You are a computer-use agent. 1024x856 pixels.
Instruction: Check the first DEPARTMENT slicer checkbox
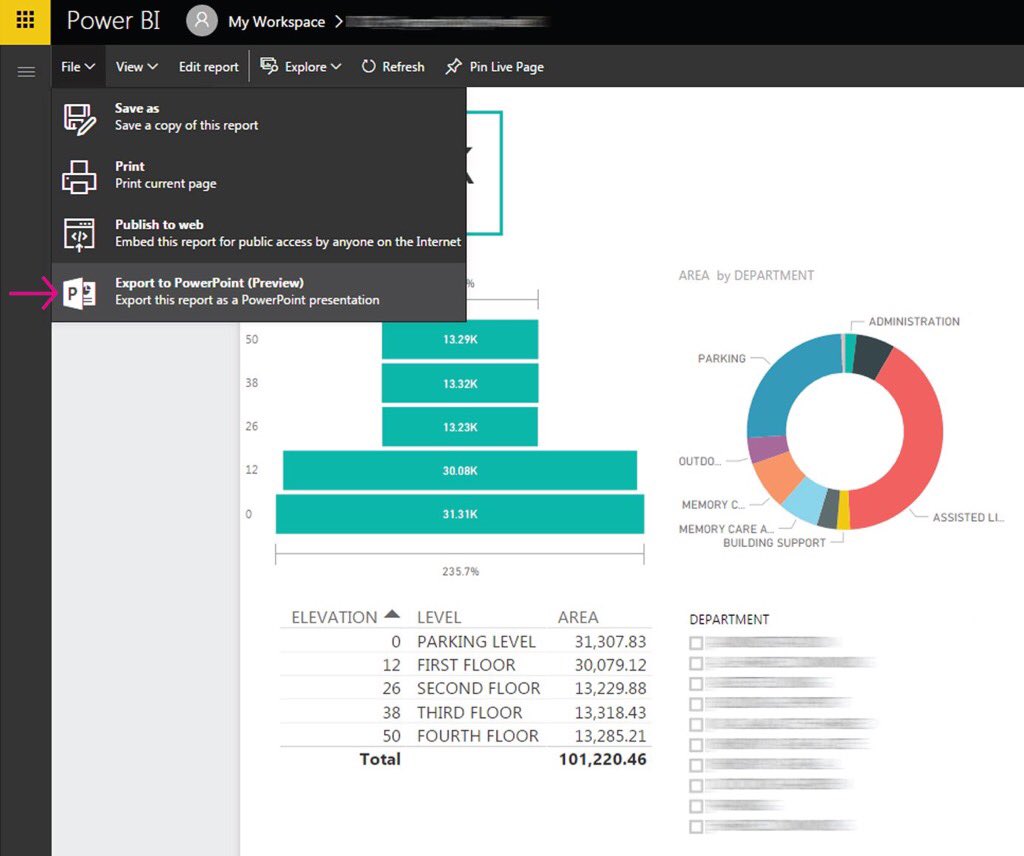click(696, 643)
